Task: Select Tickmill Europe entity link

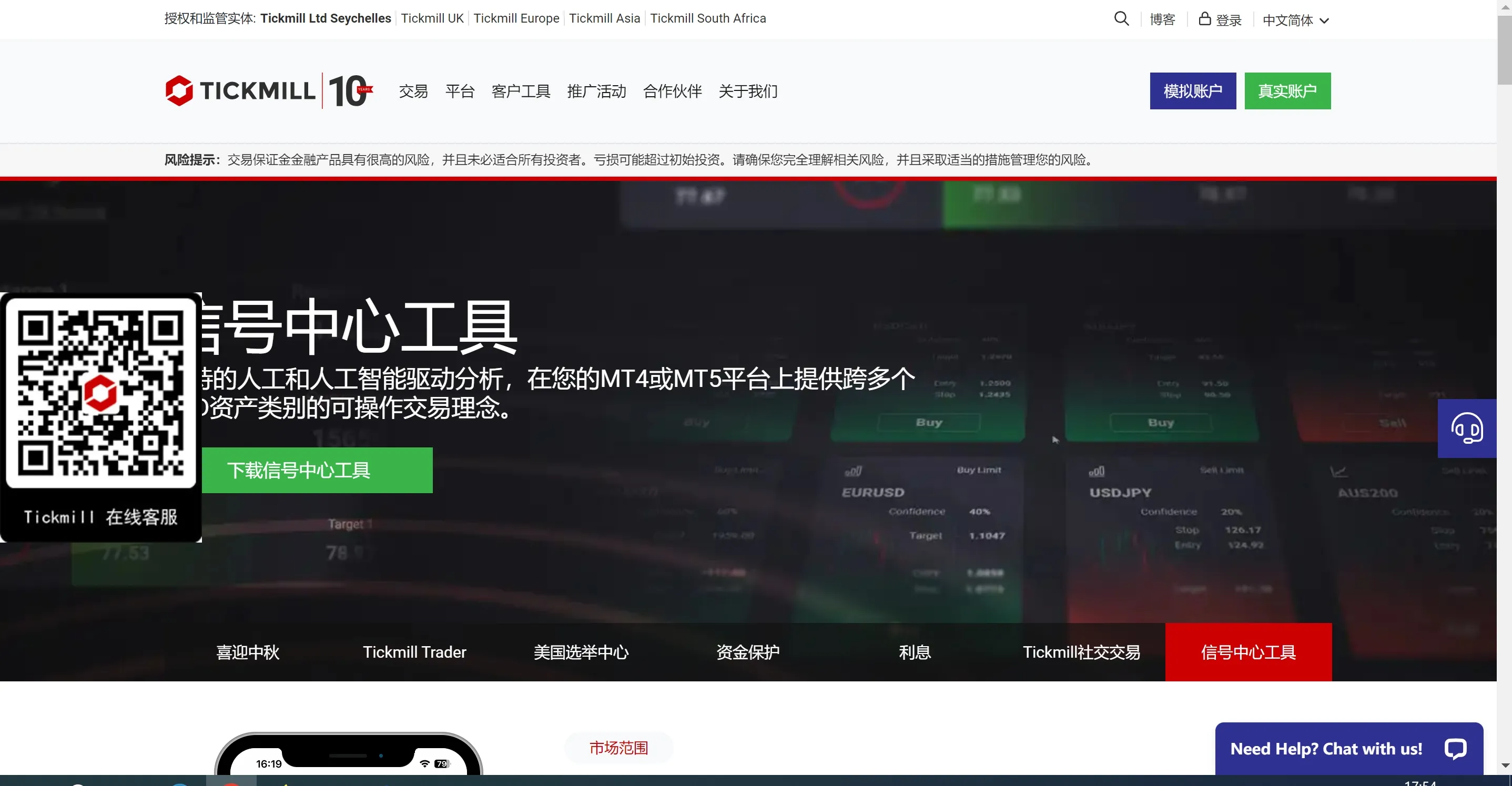Action: (516, 18)
